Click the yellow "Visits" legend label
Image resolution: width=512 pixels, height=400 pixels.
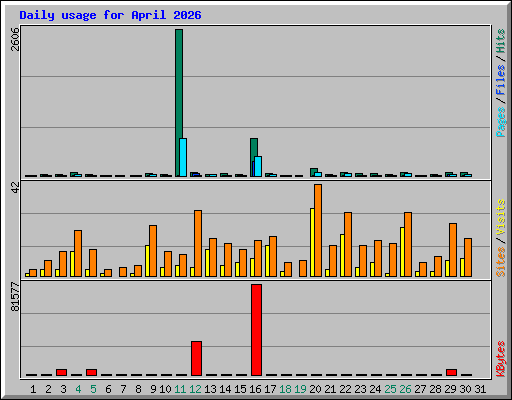coord(501,218)
